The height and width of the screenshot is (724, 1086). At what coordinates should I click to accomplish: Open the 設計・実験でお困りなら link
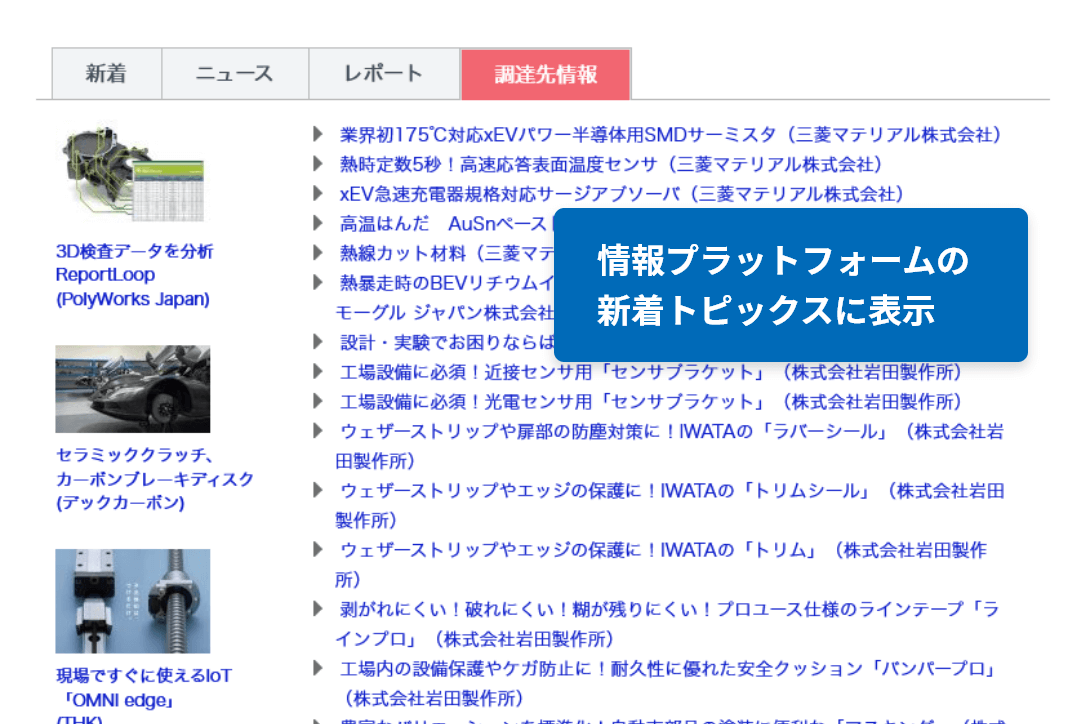coord(446,342)
